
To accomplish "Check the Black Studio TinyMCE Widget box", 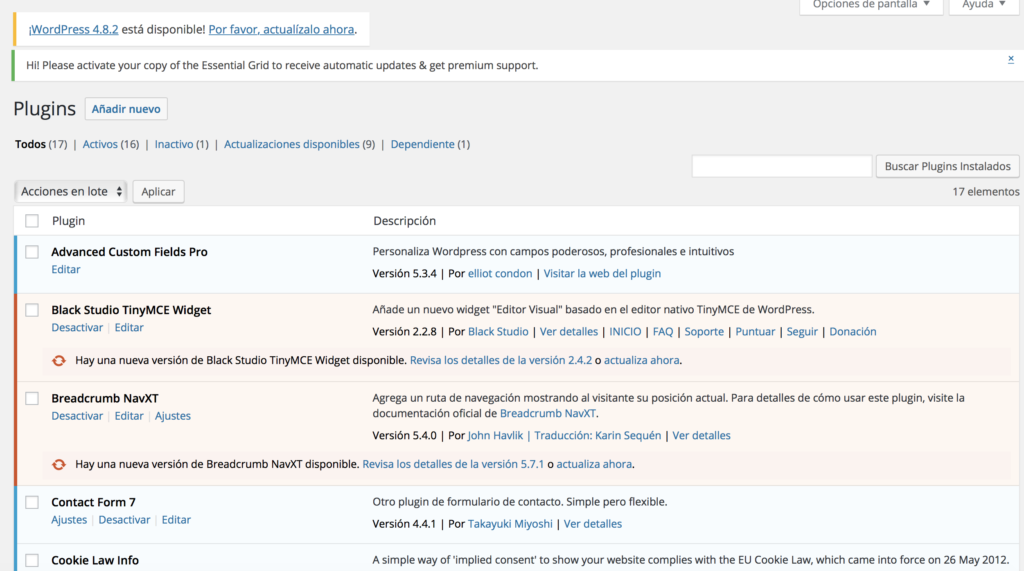I will (32, 310).
